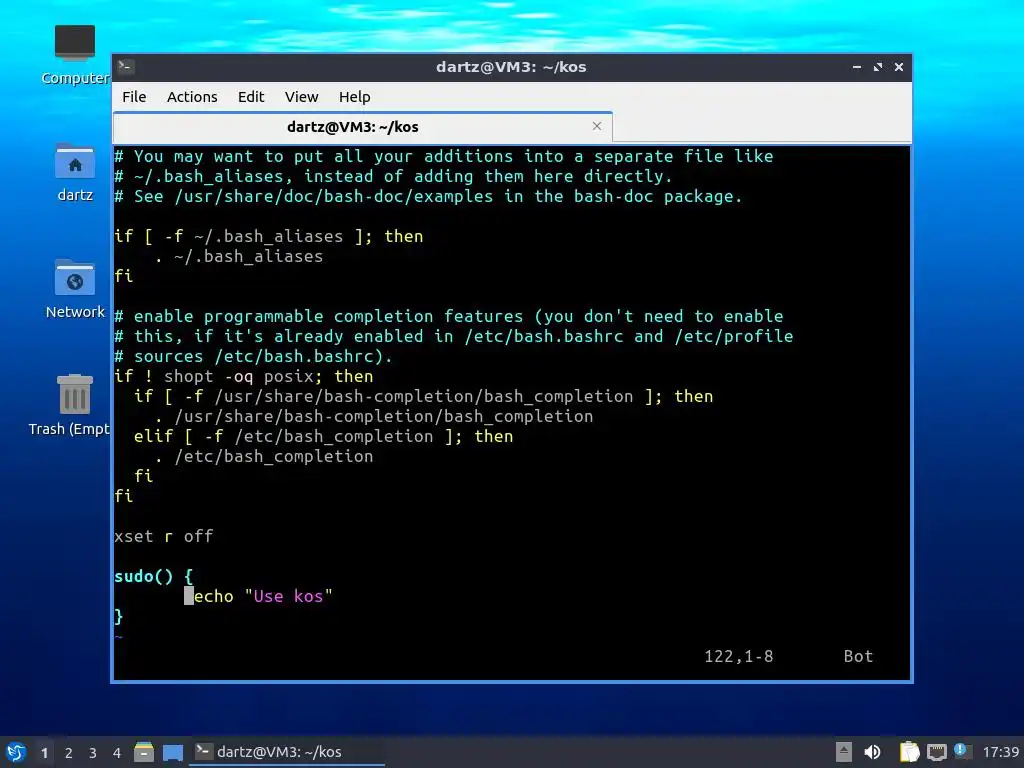The image size is (1024, 768).
Task: Open the Help menu
Action: 355,97
